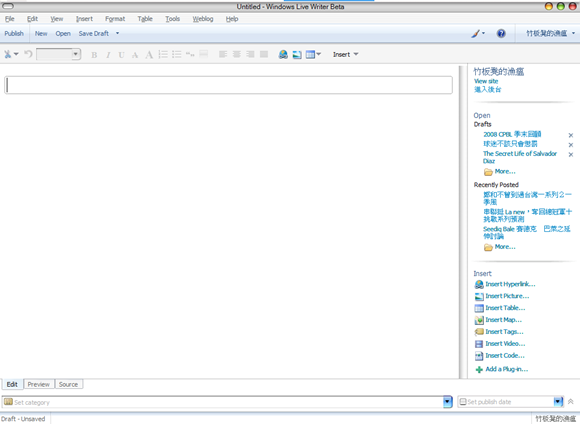
Task: Click the toolbar table icon
Action: point(310,55)
